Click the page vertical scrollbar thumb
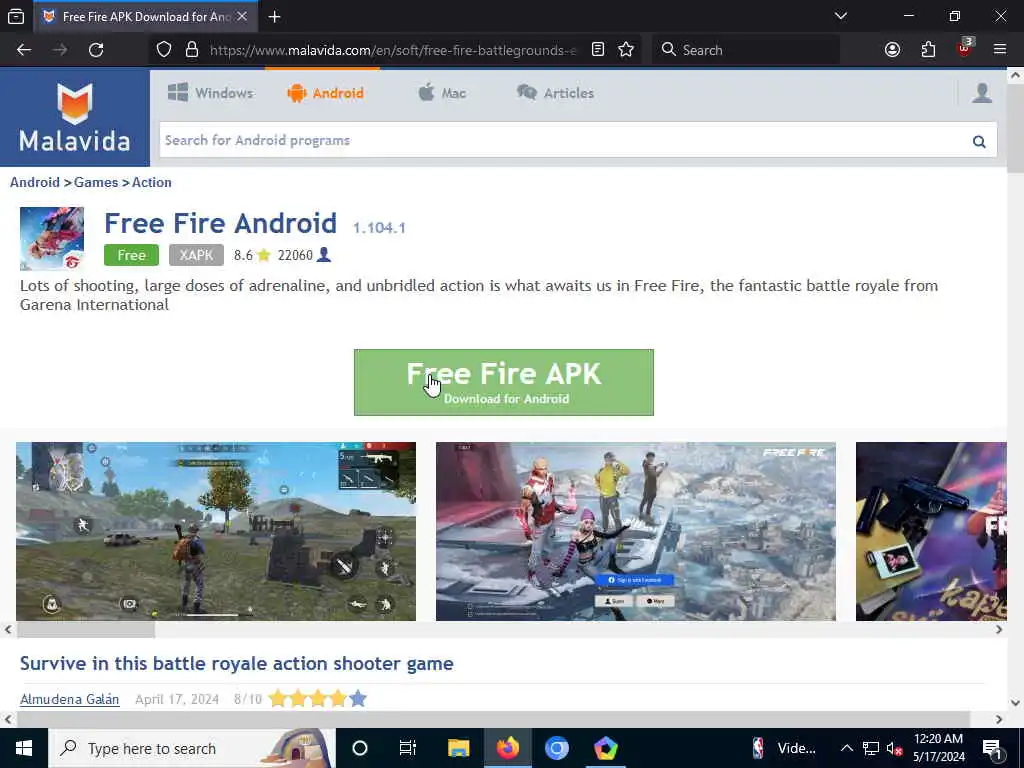The width and height of the screenshot is (1024, 768). [x=1016, y=128]
